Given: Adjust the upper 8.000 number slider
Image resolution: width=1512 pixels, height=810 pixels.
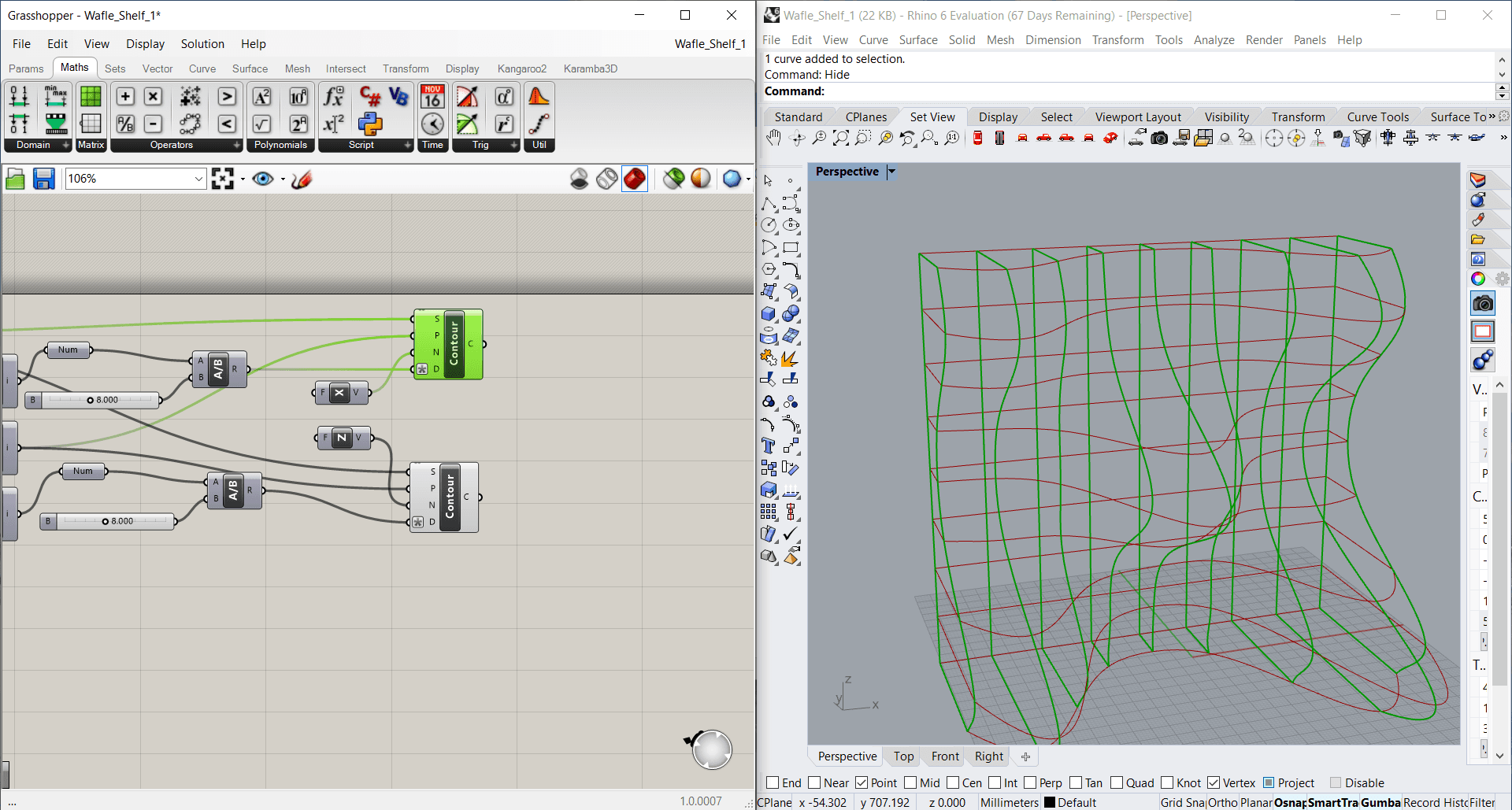Looking at the screenshot, I should tap(91, 400).
